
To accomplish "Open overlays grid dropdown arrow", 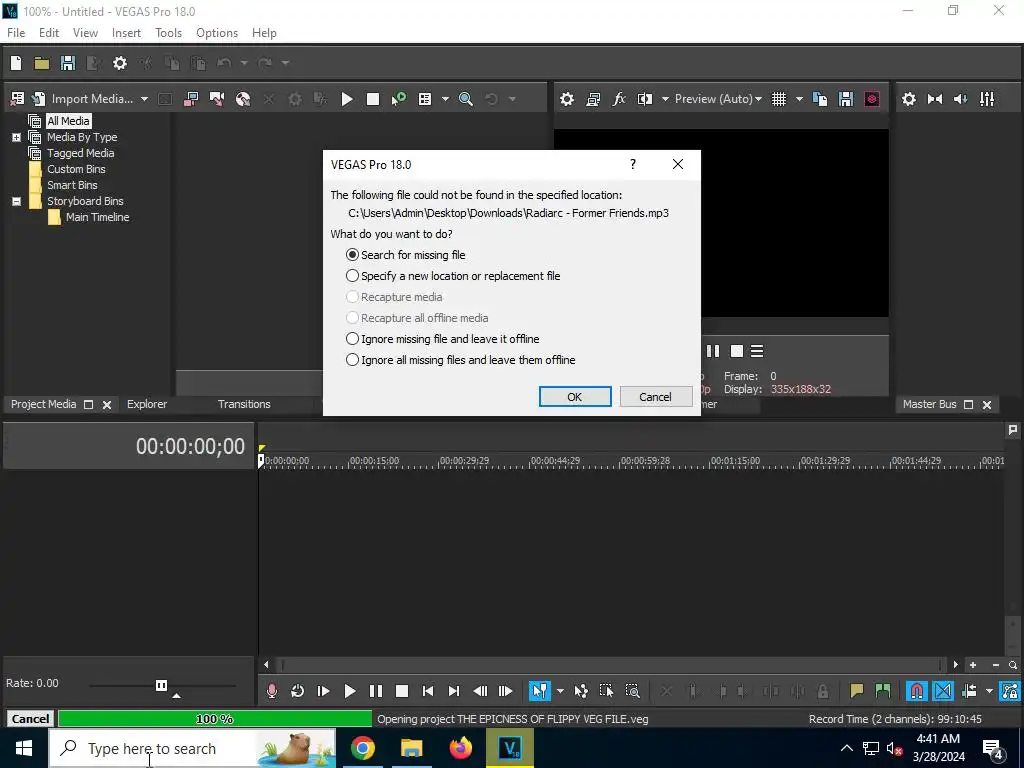I will (799, 99).
